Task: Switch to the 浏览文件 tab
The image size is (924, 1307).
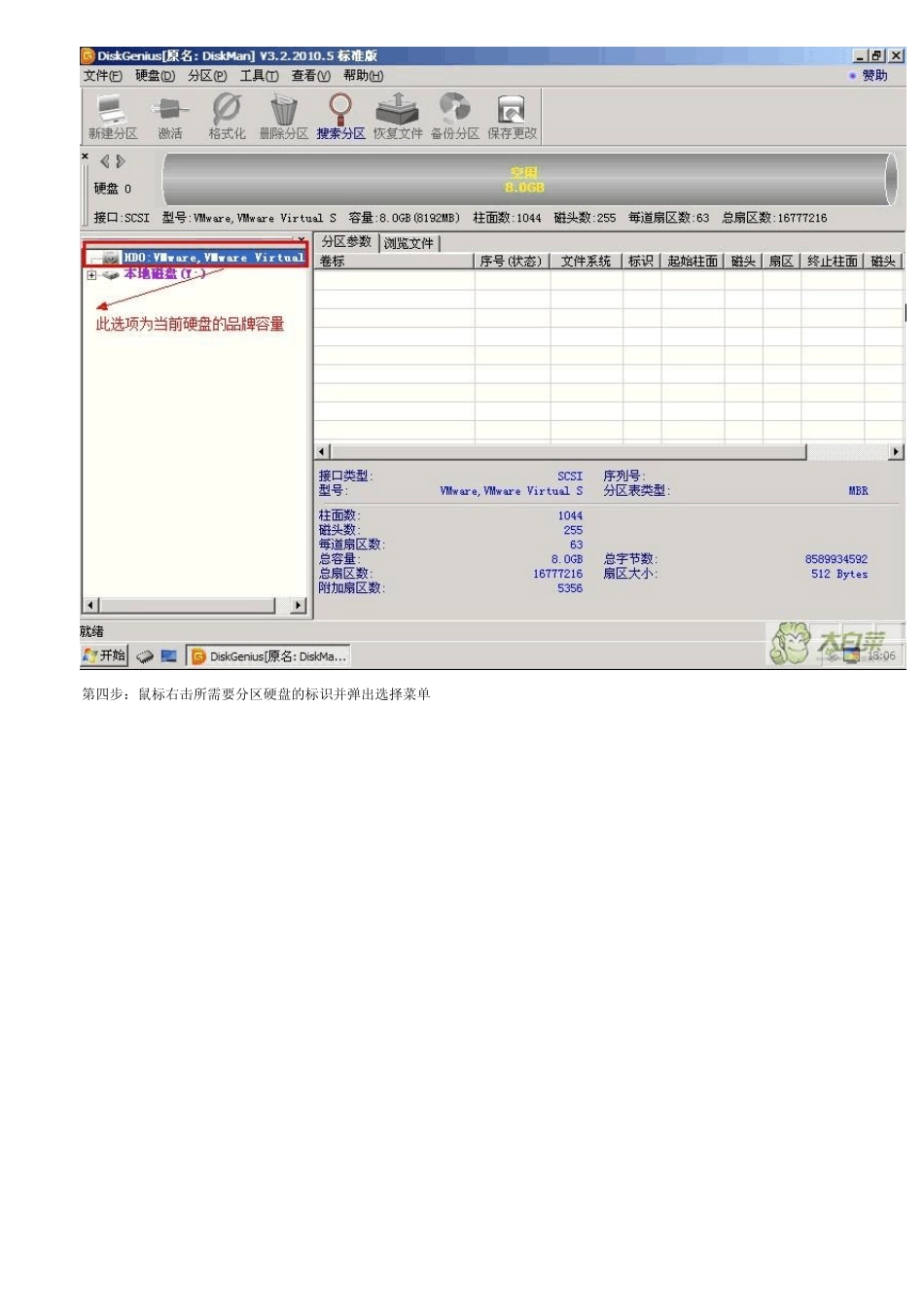Action: tap(409, 243)
